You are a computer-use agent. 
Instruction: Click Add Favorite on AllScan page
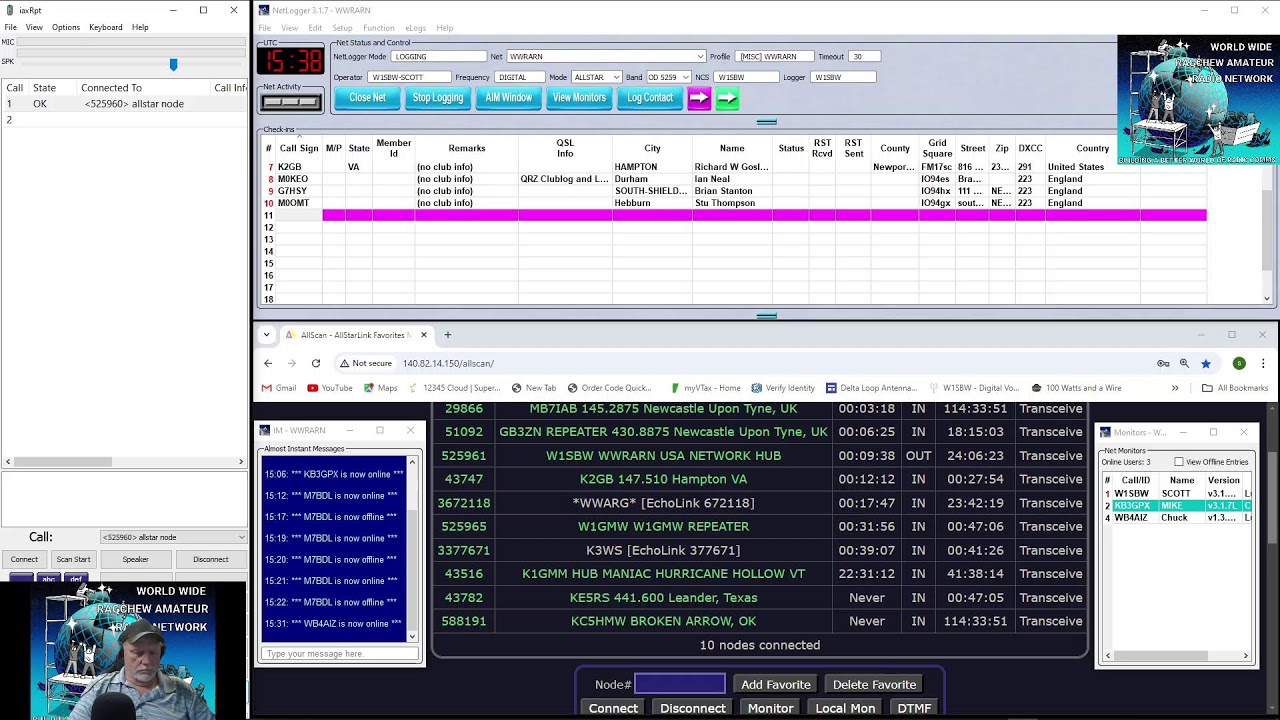pos(775,684)
